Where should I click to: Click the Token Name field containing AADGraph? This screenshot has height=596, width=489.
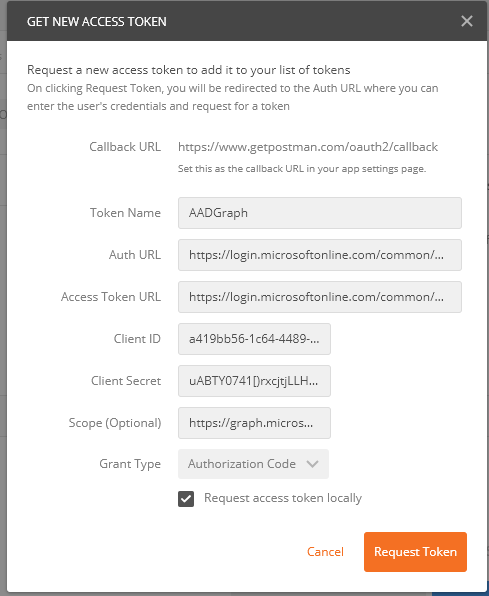pyautogui.click(x=320, y=213)
